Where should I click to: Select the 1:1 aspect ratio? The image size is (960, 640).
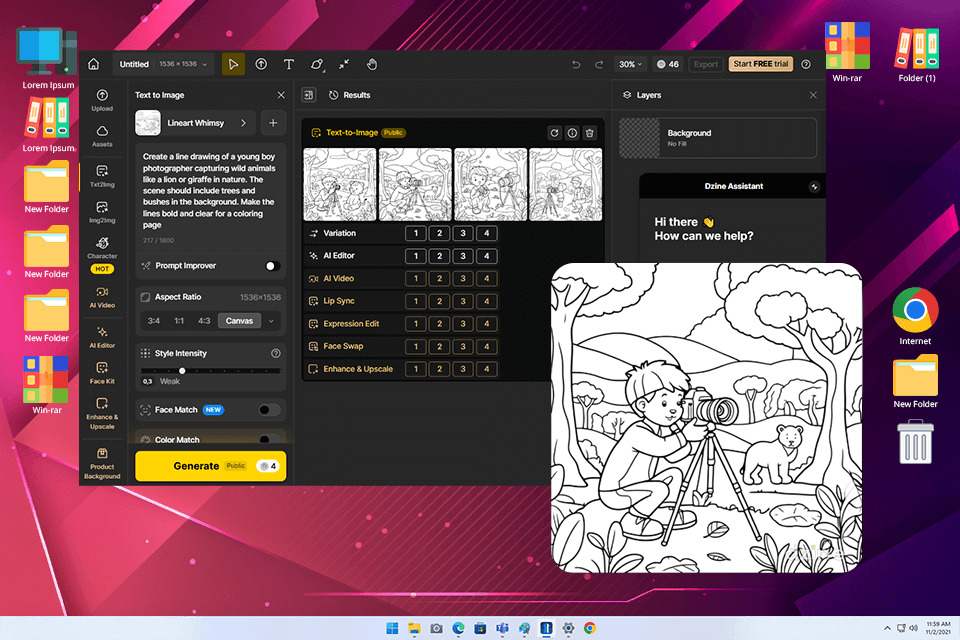pyautogui.click(x=179, y=321)
